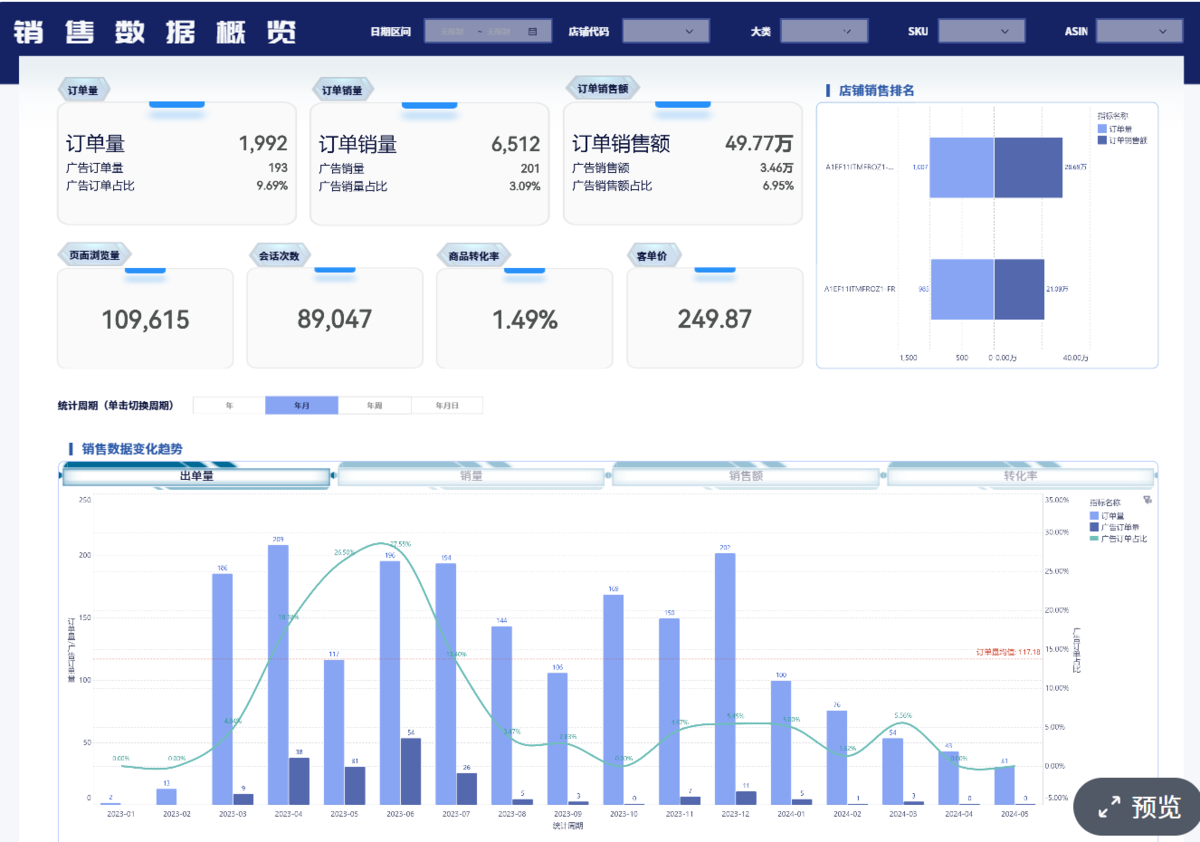This screenshot has width=1200, height=842.
Task: Click the 订单销售额 card tag label
Action: coord(603,89)
